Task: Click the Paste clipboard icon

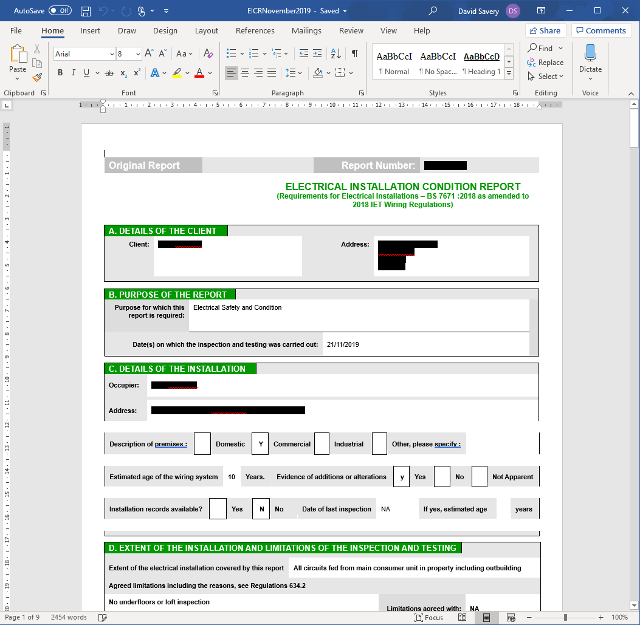Action: [x=18, y=61]
